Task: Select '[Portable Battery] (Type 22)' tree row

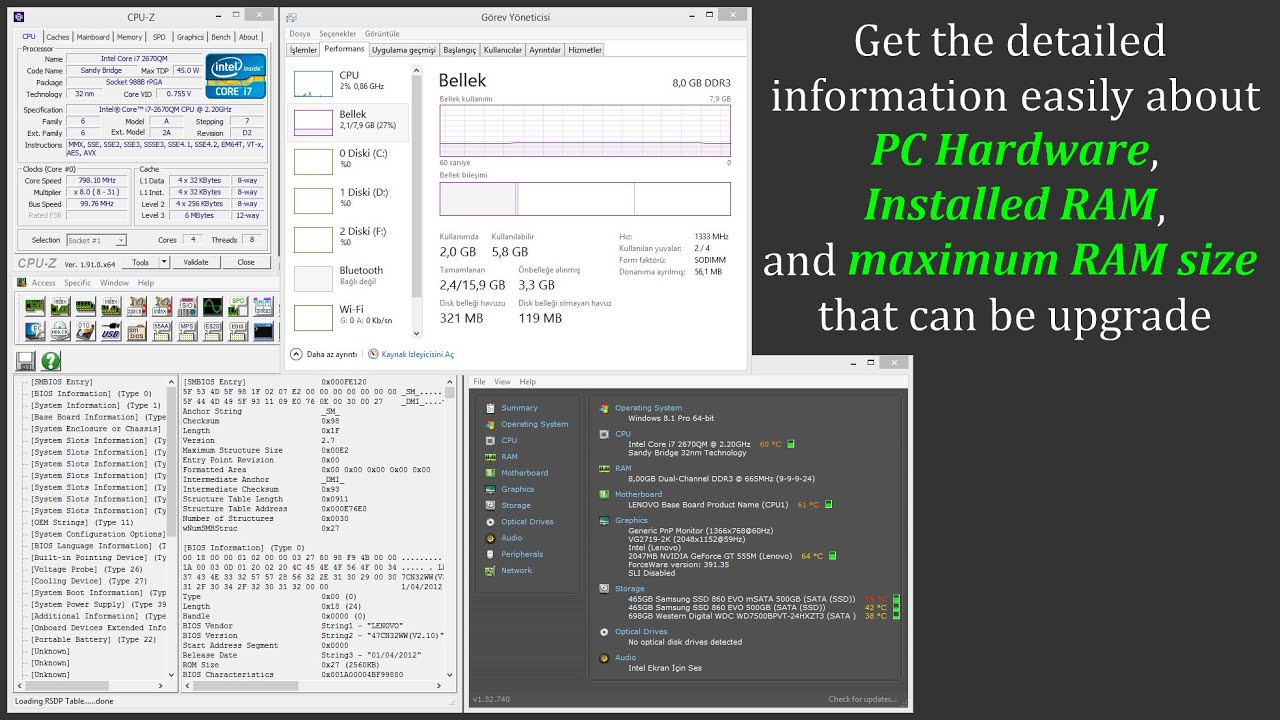Action: (93, 639)
